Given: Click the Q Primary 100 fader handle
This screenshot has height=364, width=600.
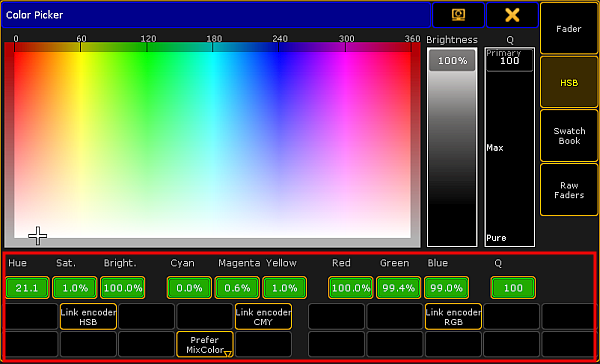Looking at the screenshot, I should tap(509, 60).
